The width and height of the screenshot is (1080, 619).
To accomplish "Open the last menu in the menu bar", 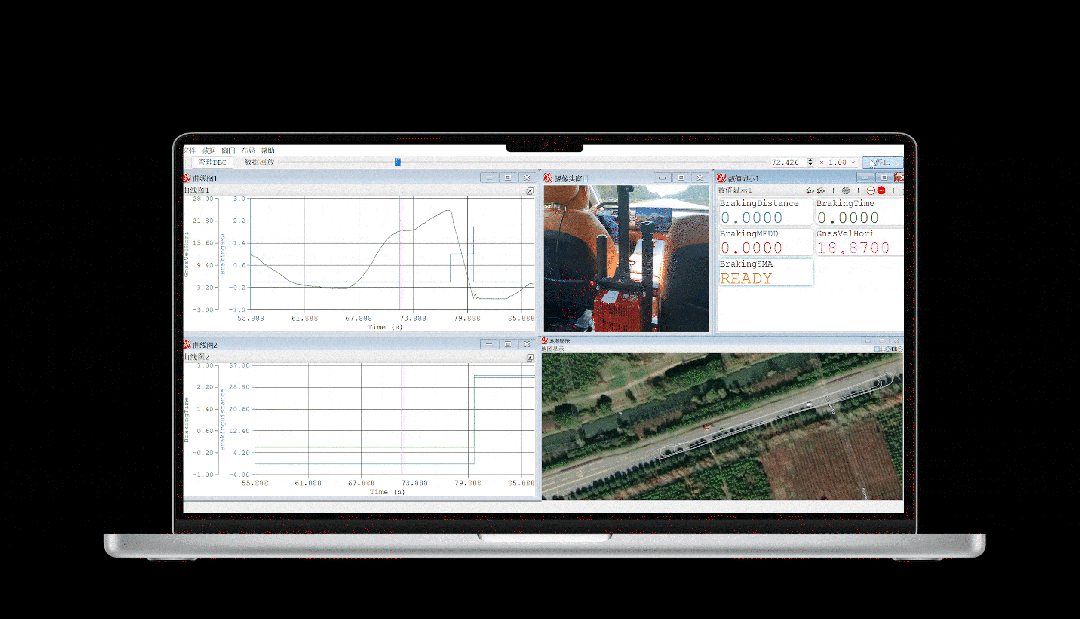I will (267, 150).
